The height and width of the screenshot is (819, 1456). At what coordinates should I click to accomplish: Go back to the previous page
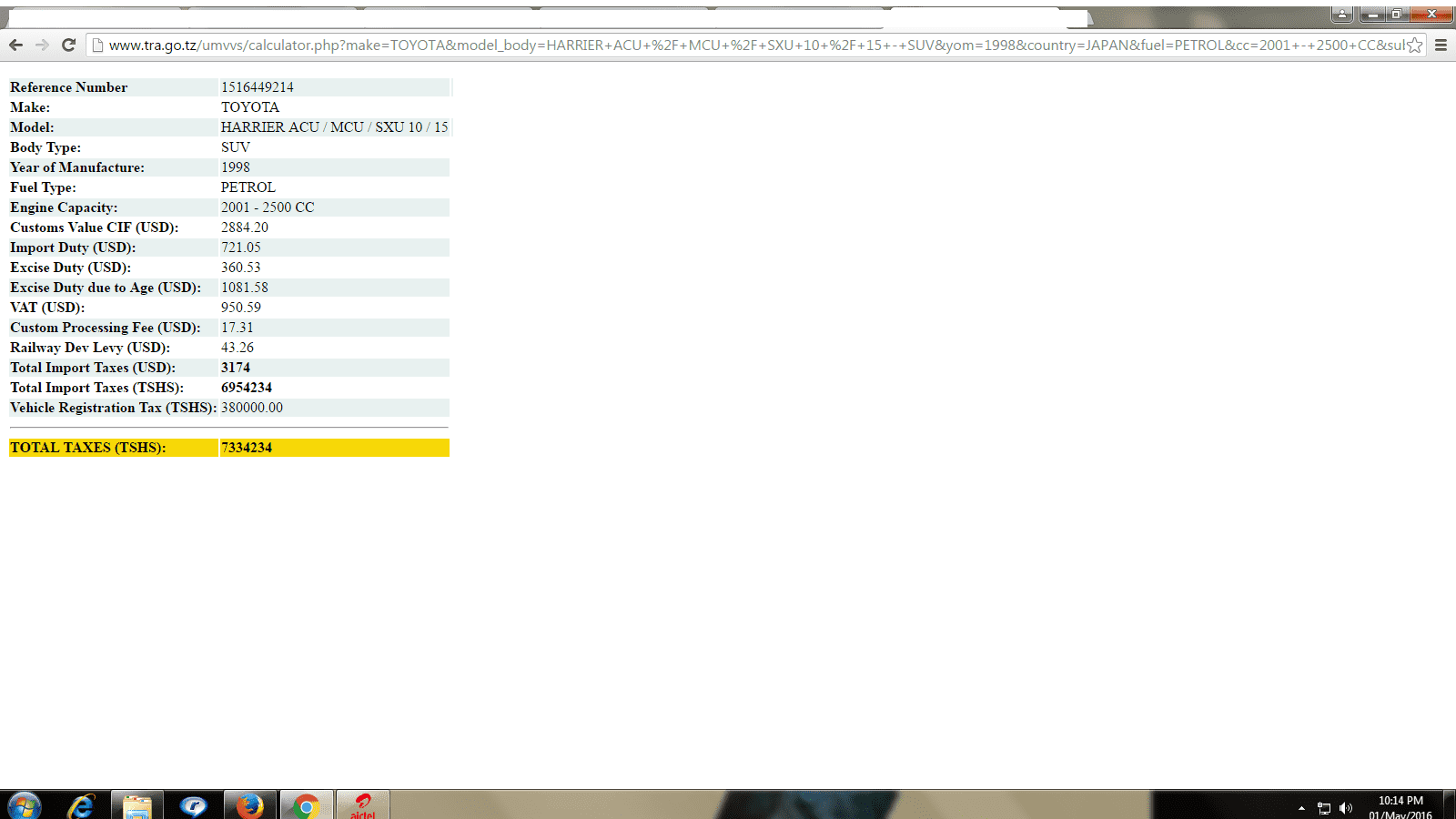[15, 45]
